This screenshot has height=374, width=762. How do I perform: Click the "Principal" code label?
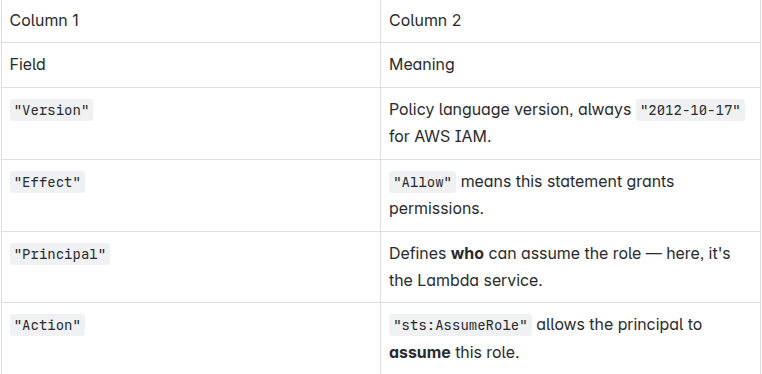[60, 254]
